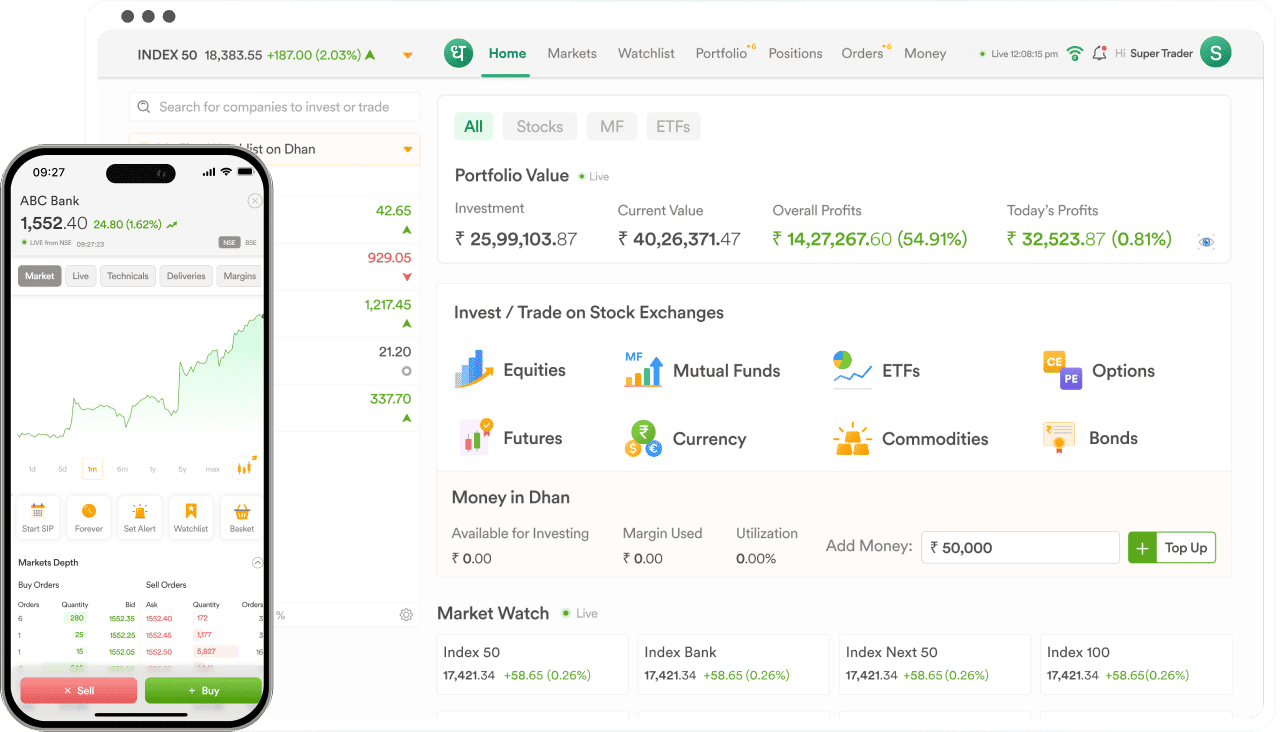This screenshot has height=732, width=1280.
Task: Open the Index Next 50 card
Action: click(x=935, y=664)
